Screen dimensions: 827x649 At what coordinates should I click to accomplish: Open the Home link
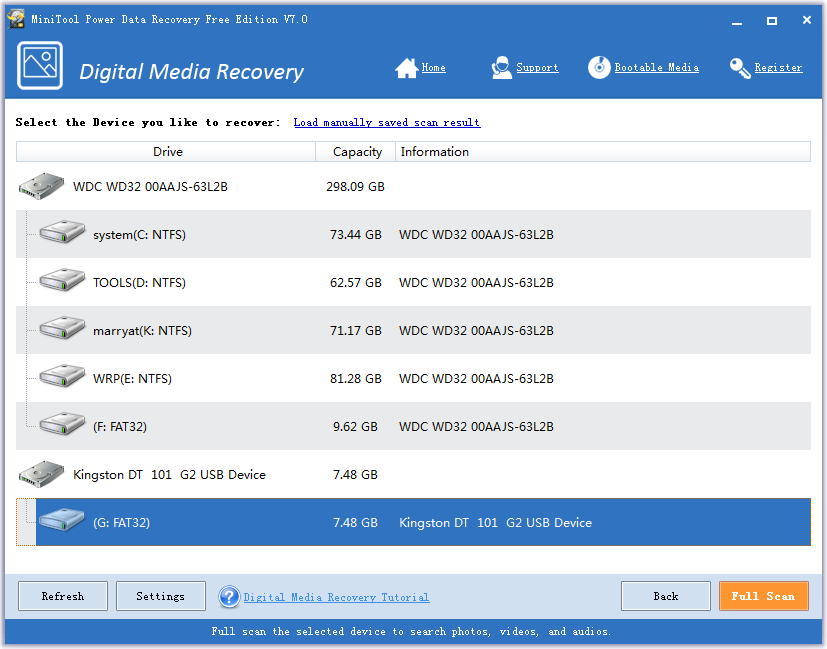434,67
